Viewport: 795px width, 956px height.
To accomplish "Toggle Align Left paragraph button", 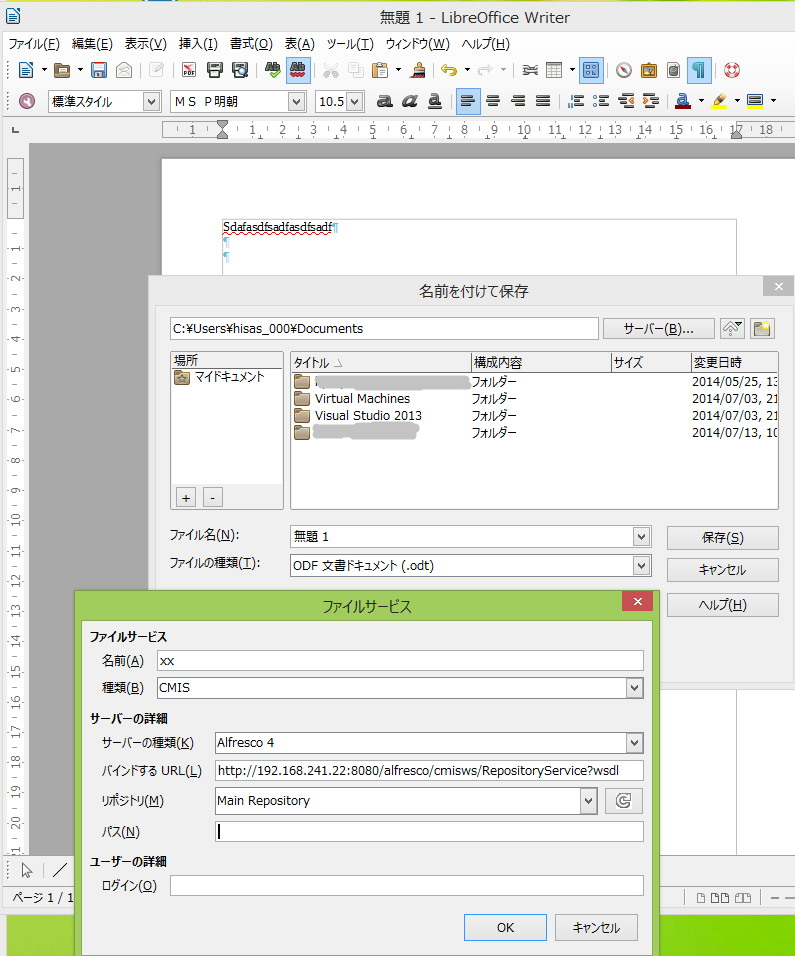I will click(x=468, y=101).
